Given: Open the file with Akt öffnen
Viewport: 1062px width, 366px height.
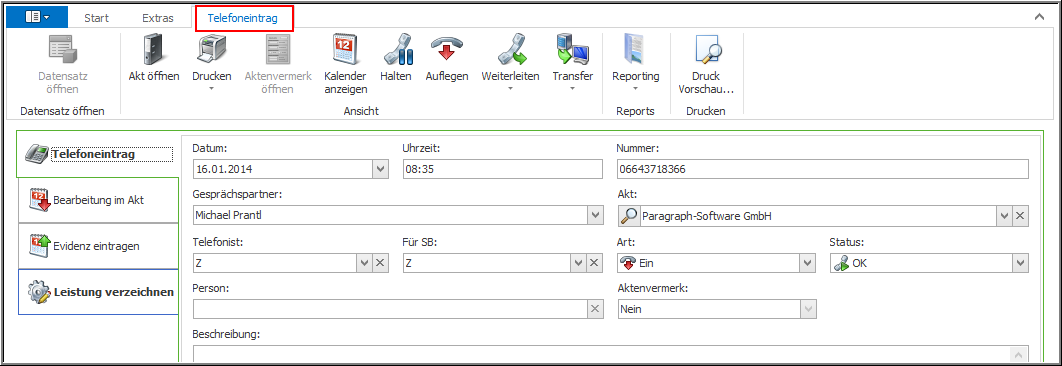Looking at the screenshot, I should point(154,59).
